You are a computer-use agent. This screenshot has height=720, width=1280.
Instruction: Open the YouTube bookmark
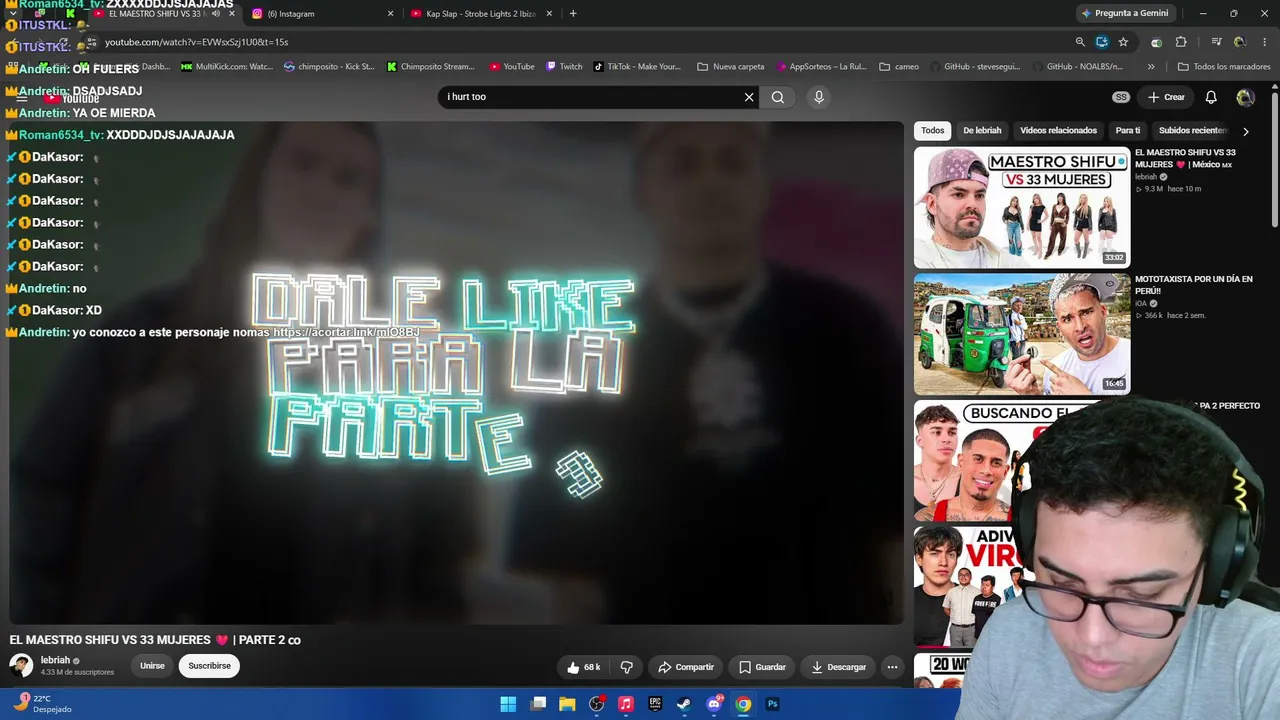point(512,67)
